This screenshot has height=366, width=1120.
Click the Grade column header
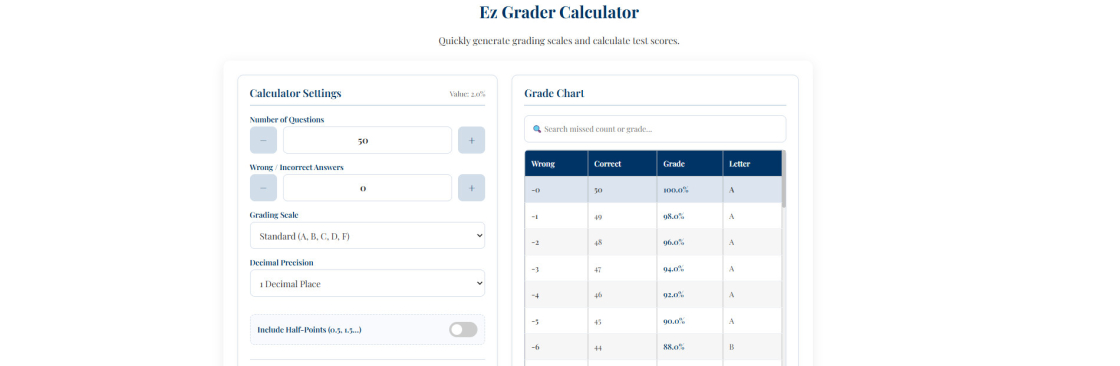[x=690, y=164]
